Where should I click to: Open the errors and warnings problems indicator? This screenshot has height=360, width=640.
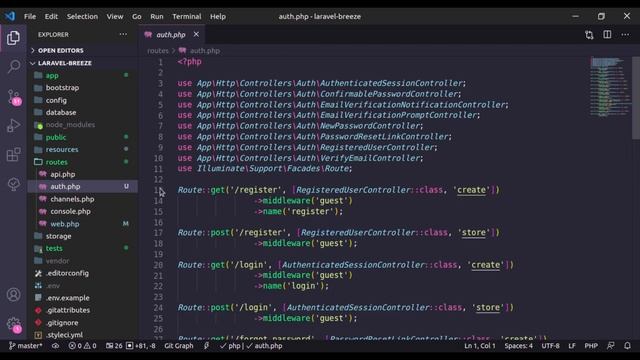82,346
